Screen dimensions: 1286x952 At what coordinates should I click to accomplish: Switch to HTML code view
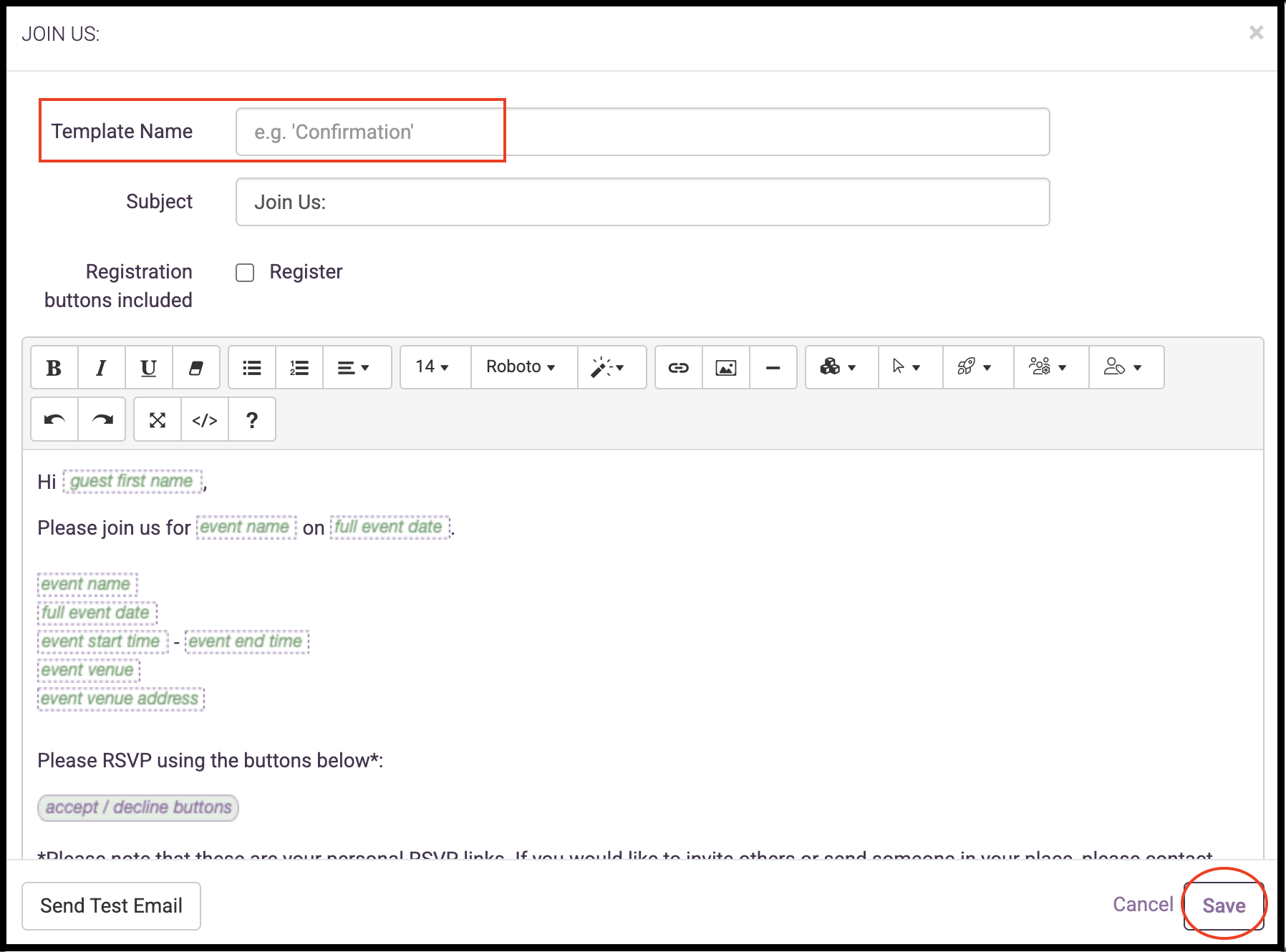[x=205, y=420]
